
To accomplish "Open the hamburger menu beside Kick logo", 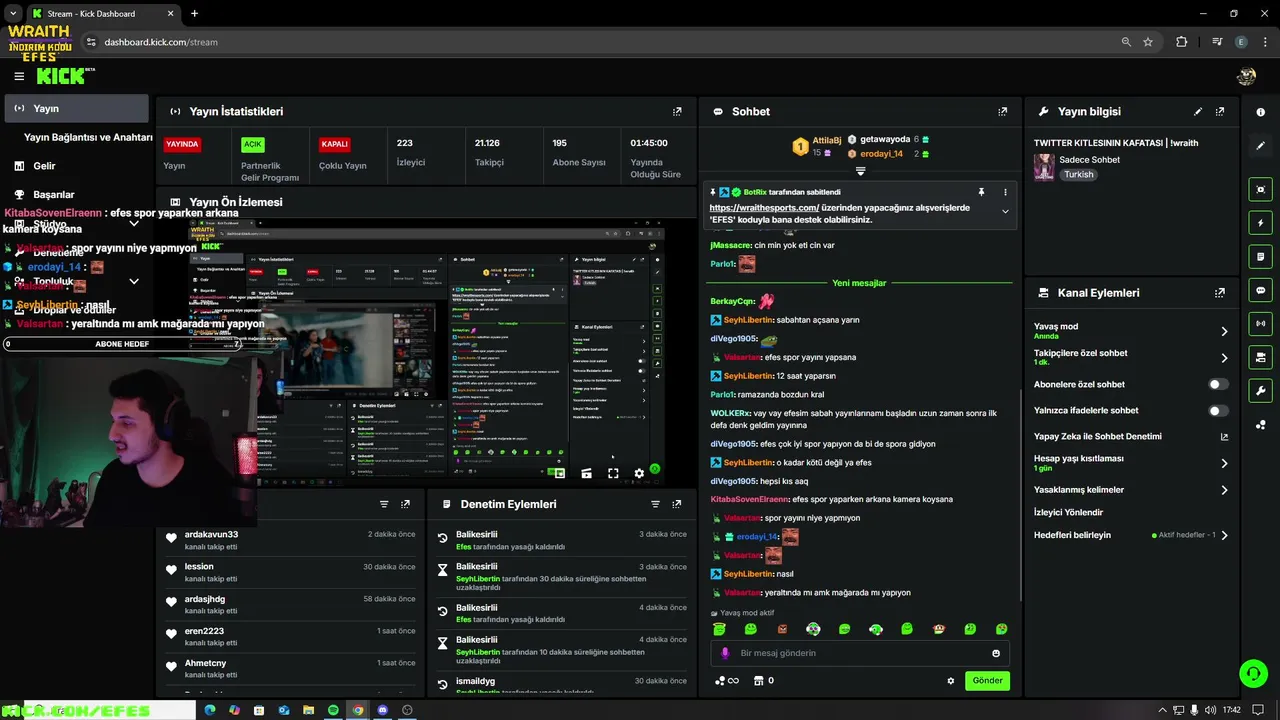I will (19, 76).
